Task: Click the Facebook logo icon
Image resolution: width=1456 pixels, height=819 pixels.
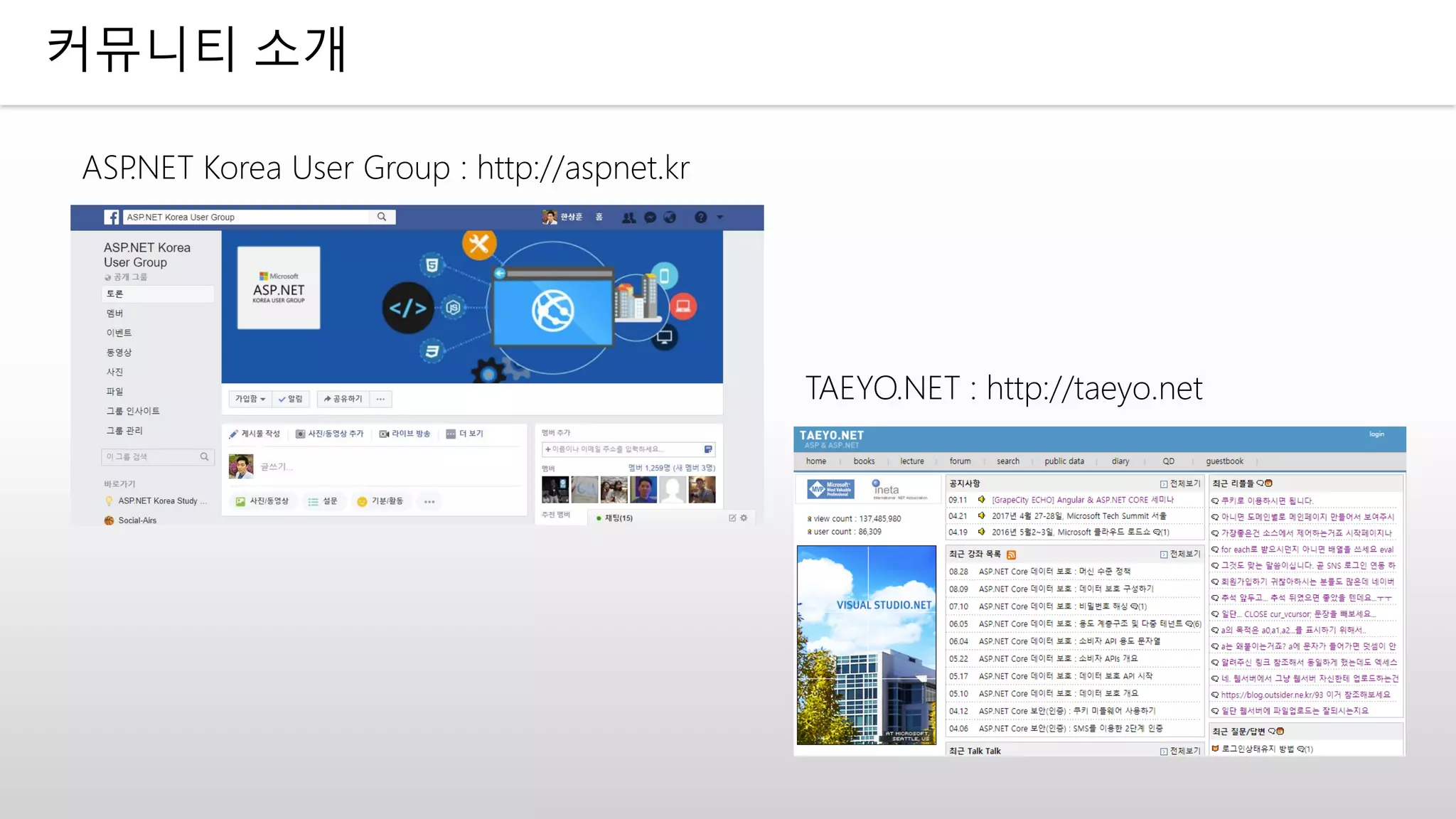Action: (x=112, y=218)
